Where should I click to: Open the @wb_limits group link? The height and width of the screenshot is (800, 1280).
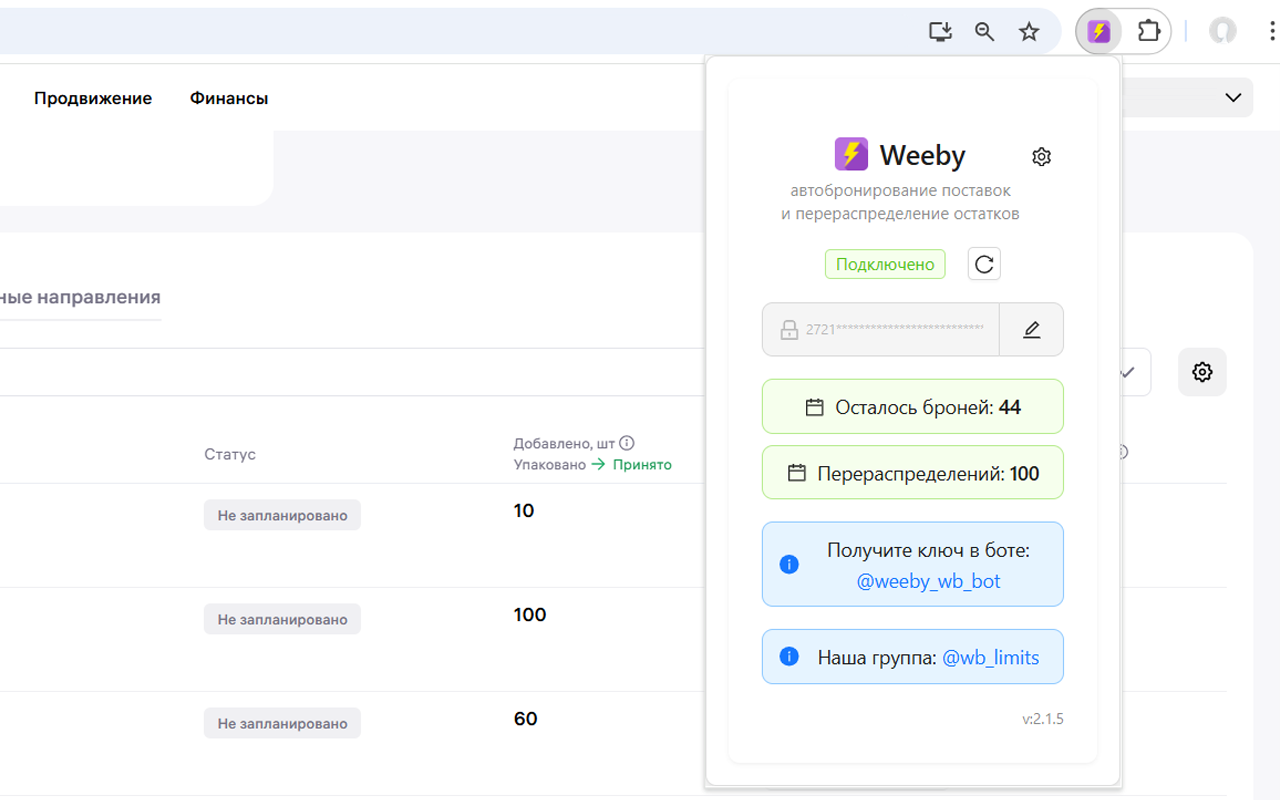tap(991, 658)
